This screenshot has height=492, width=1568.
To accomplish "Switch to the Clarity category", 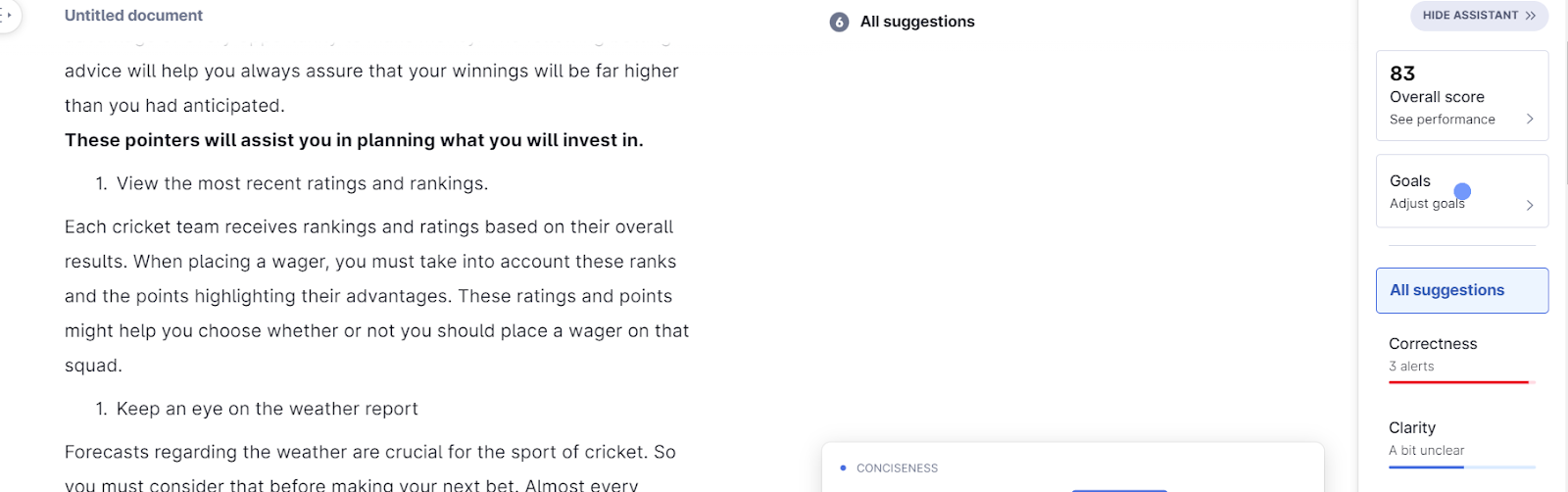I will pyautogui.click(x=1412, y=428).
